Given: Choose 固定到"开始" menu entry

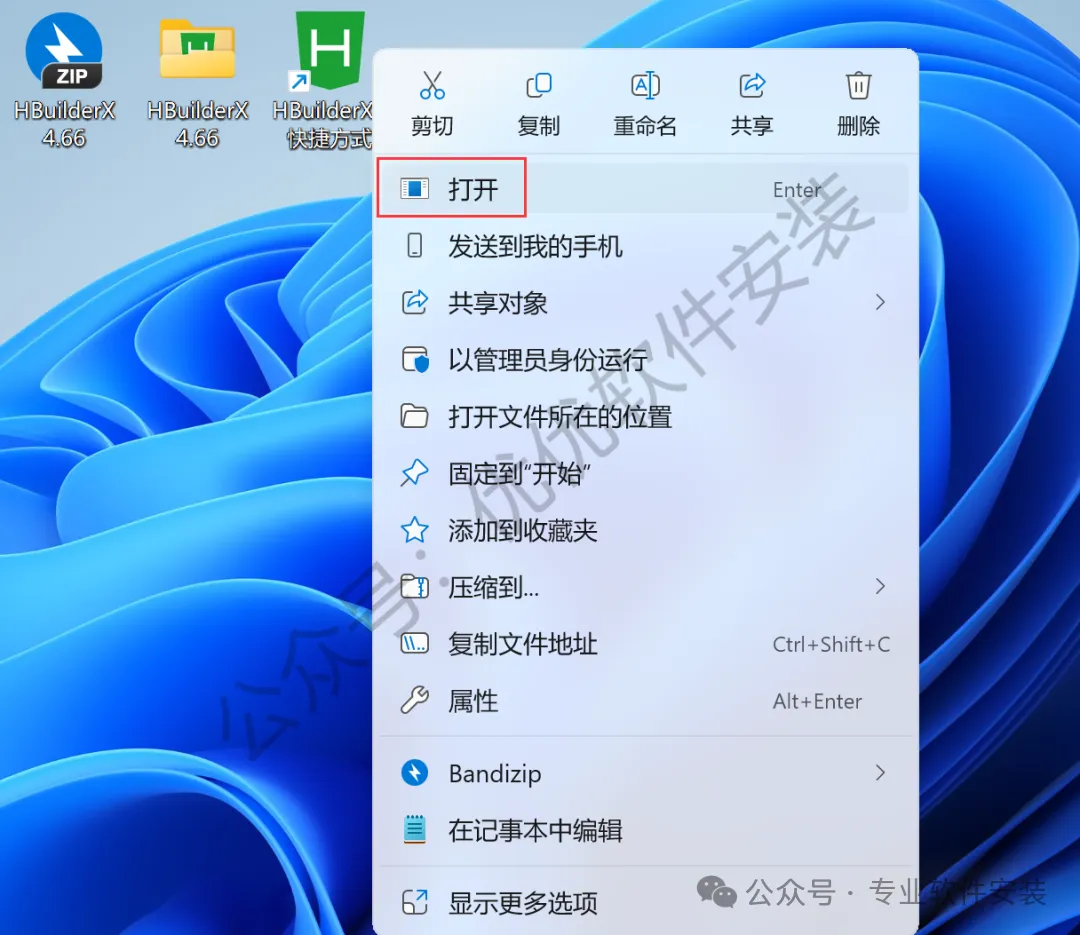Looking at the screenshot, I should click(x=643, y=473).
